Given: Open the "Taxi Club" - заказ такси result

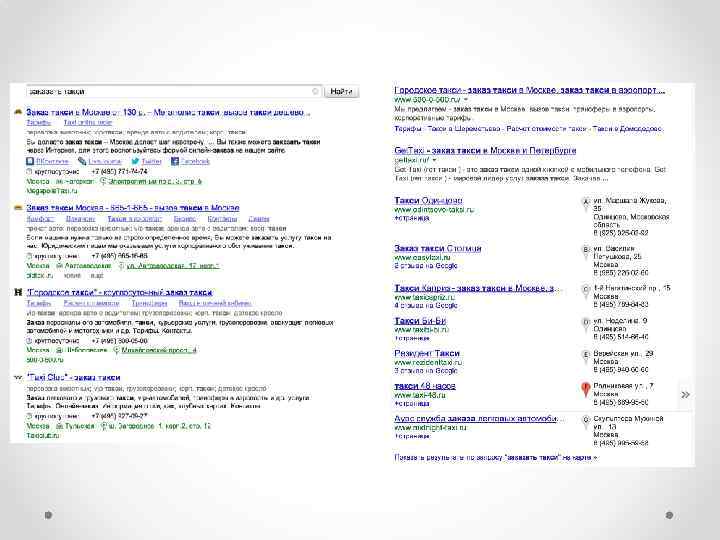Looking at the screenshot, I should (x=73, y=377).
